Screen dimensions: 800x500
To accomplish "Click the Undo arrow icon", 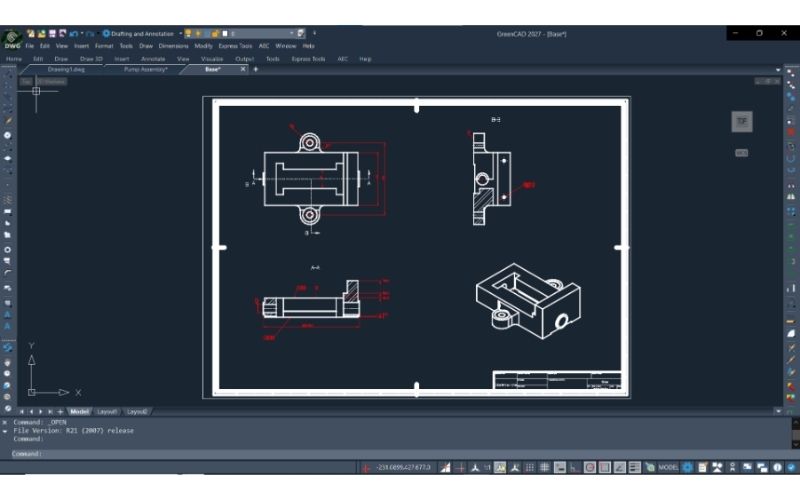I will tap(73, 34).
